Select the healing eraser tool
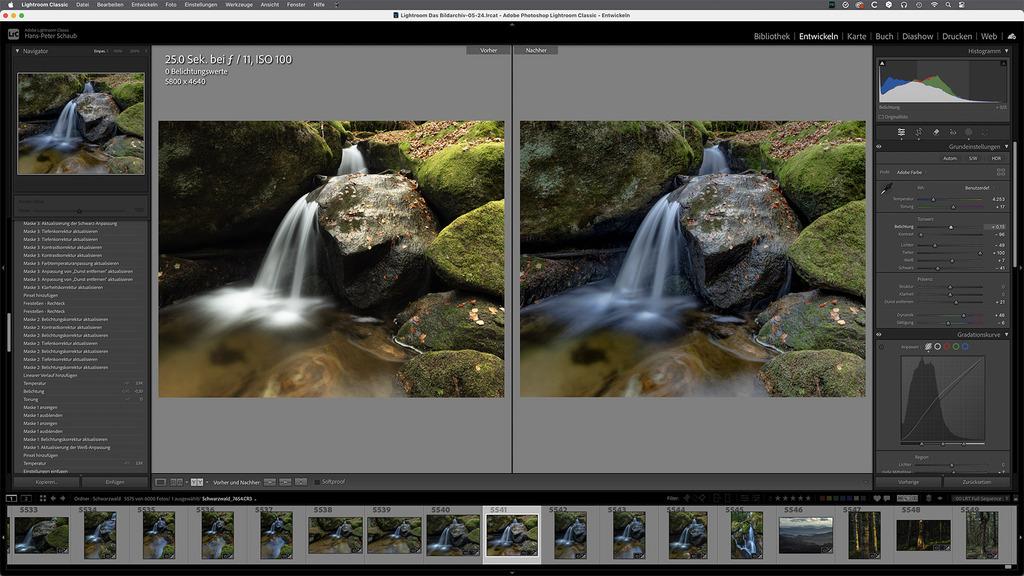1024x576 pixels. coord(935,132)
